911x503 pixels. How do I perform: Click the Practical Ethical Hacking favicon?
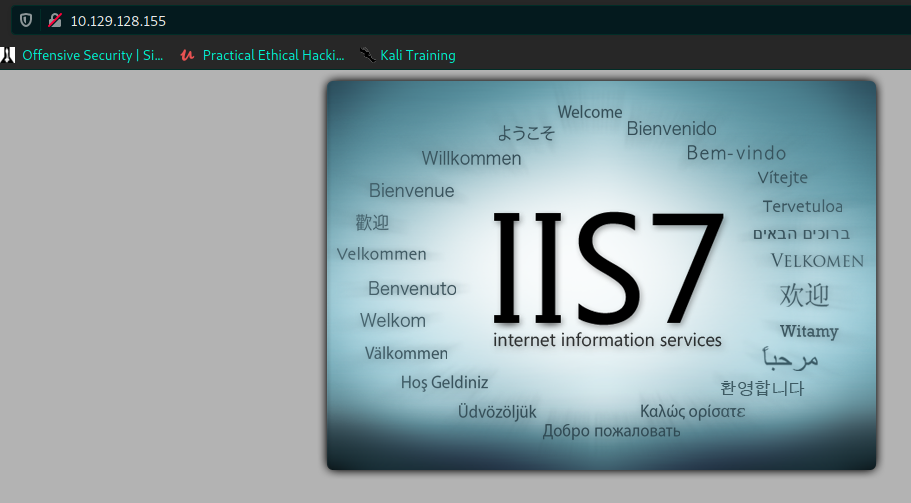coord(187,55)
